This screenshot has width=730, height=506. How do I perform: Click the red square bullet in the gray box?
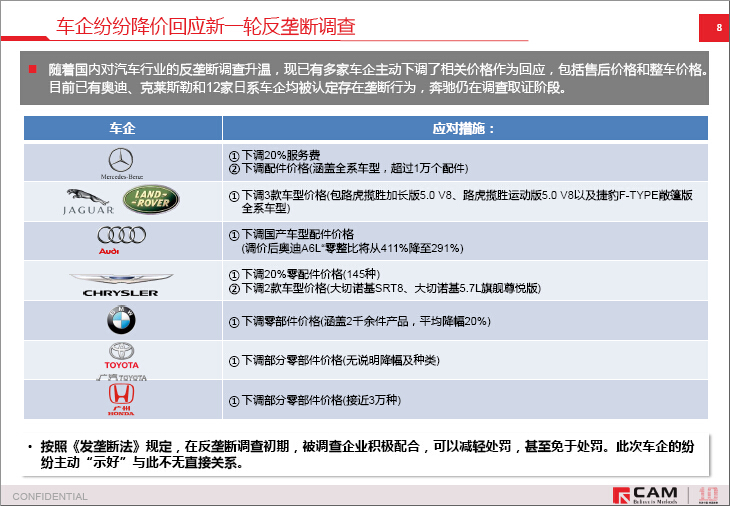point(33,69)
